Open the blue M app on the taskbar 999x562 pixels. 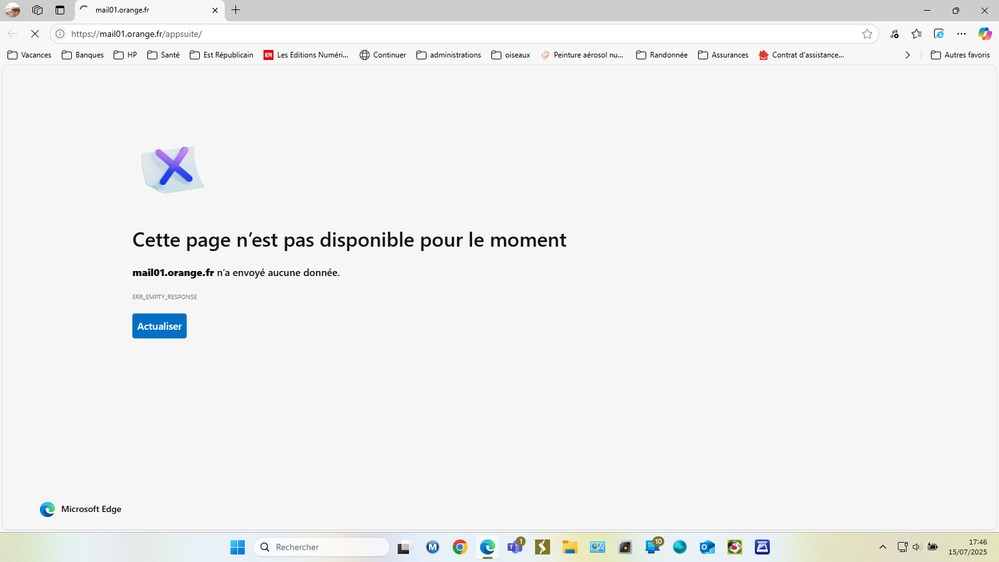(x=433, y=547)
